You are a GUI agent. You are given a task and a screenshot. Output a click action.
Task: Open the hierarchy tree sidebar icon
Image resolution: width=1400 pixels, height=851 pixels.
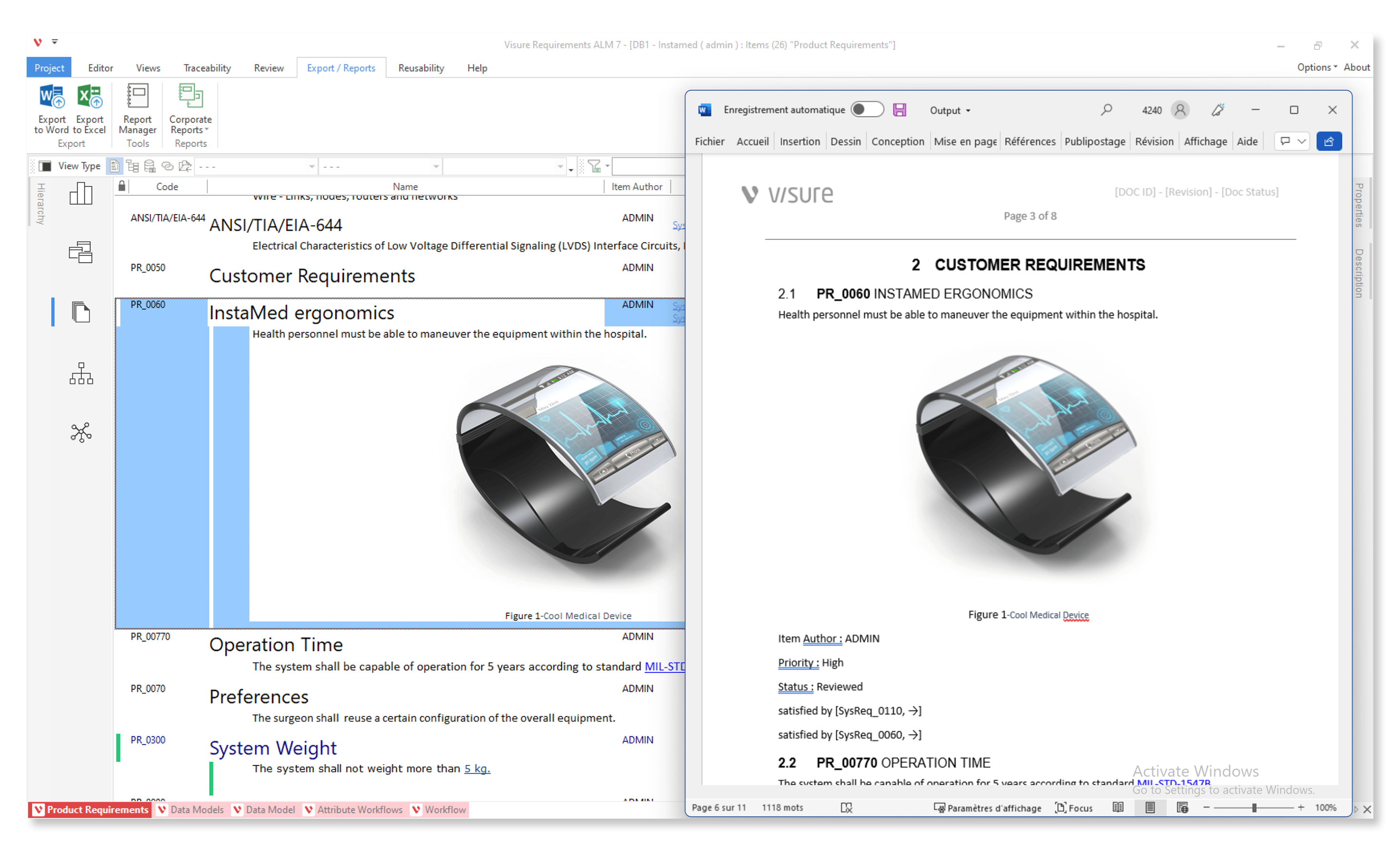pos(81,374)
